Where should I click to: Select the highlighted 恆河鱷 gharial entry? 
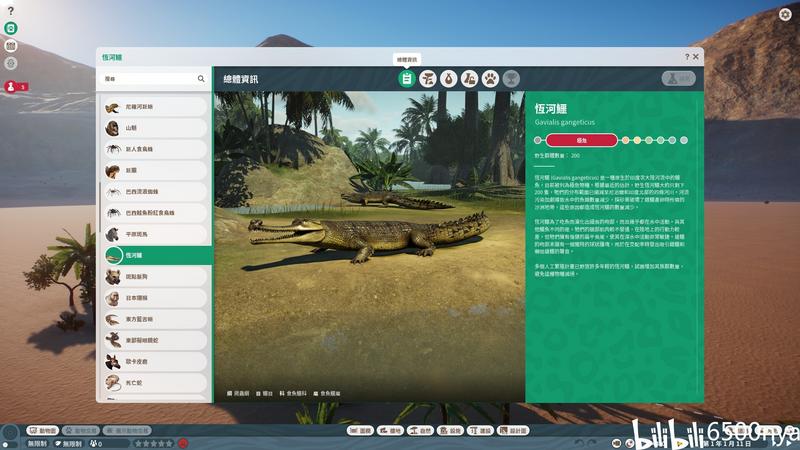pos(158,255)
